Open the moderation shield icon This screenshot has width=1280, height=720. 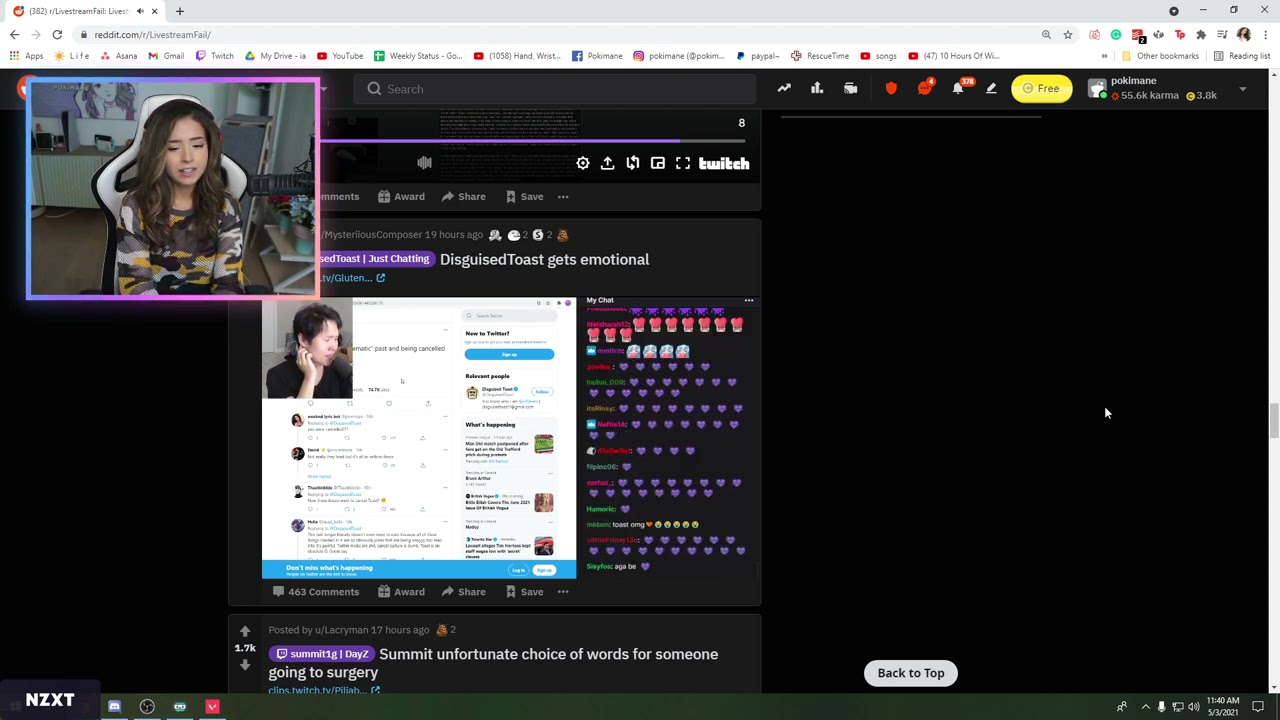pyautogui.click(x=891, y=89)
